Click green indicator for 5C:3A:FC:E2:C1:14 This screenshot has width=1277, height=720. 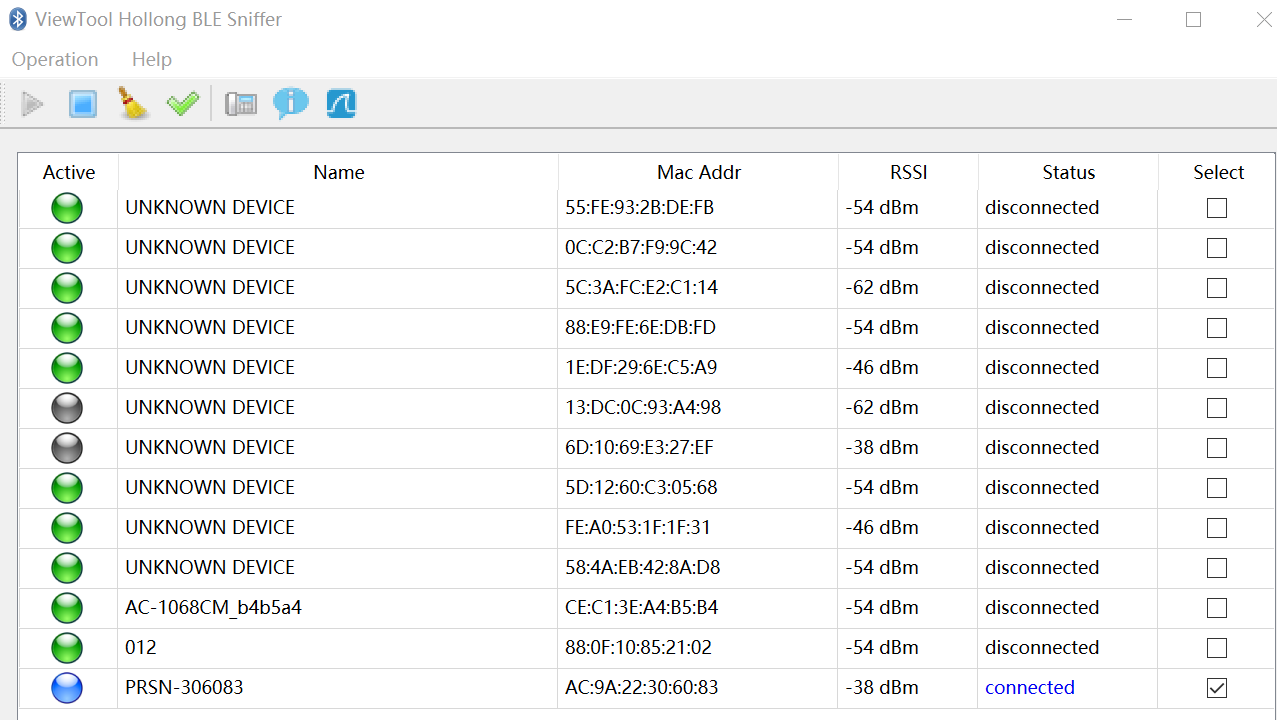pos(67,288)
